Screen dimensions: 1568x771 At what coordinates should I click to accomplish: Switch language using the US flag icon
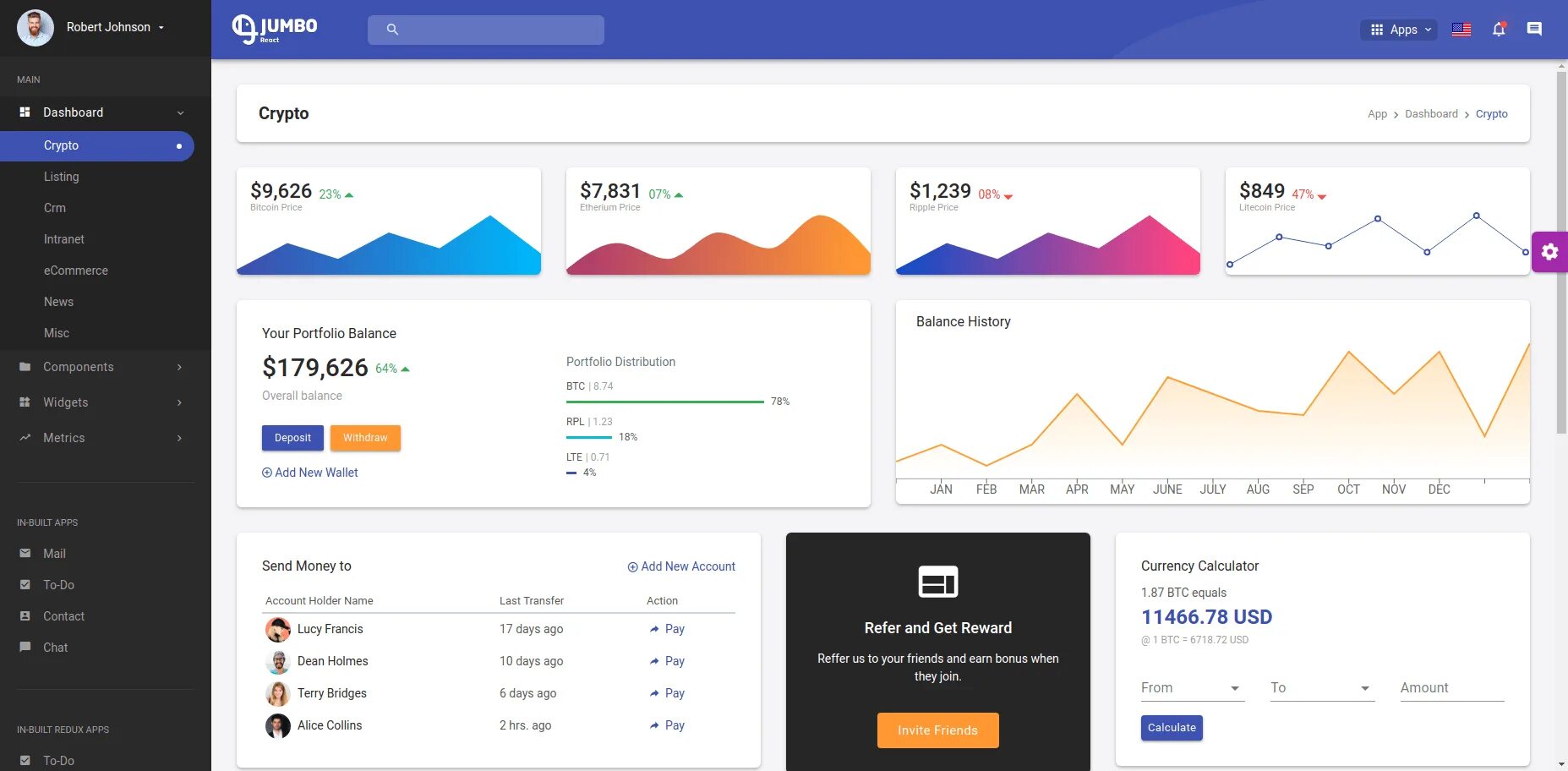1461,30
